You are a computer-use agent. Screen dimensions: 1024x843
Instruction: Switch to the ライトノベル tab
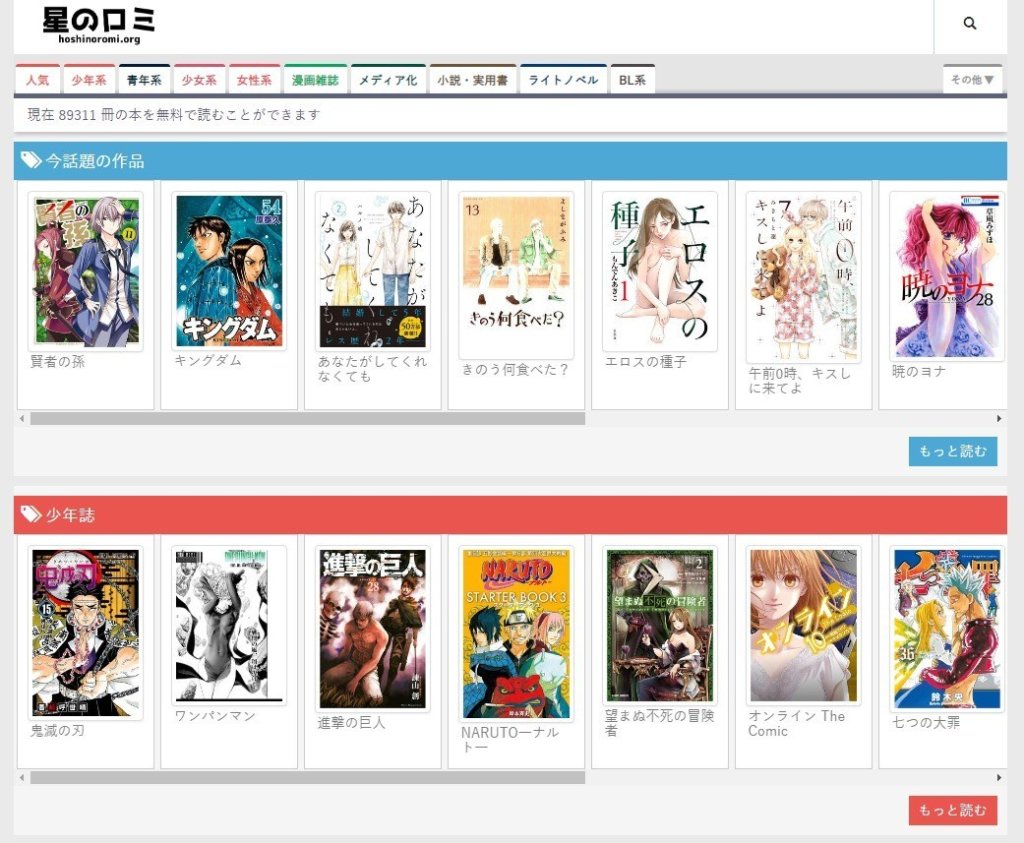564,80
